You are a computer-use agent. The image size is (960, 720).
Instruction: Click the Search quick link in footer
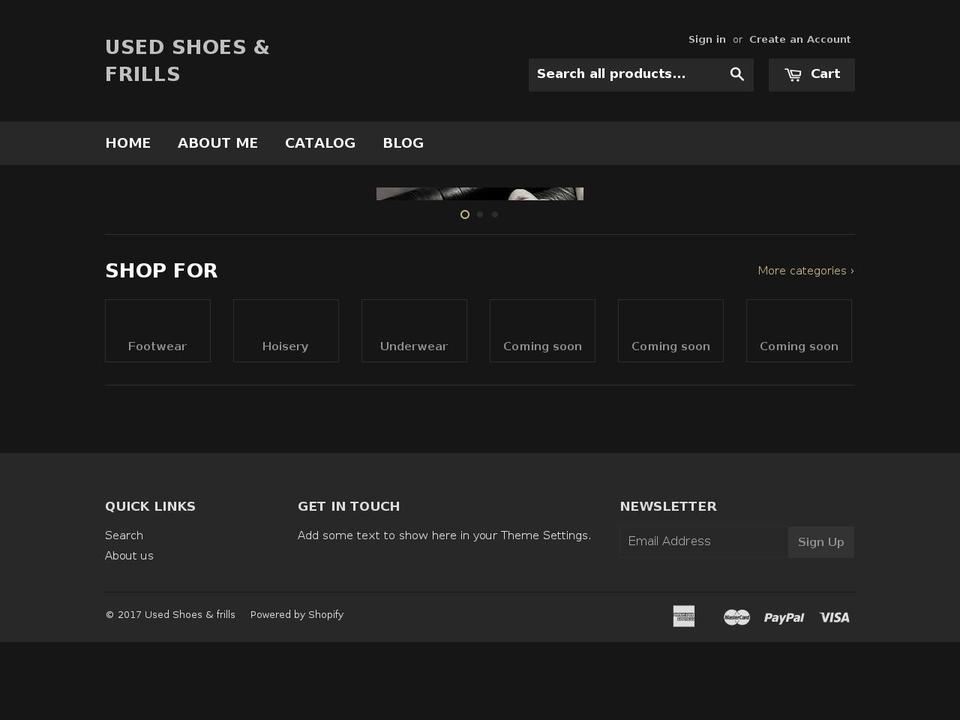tap(124, 535)
